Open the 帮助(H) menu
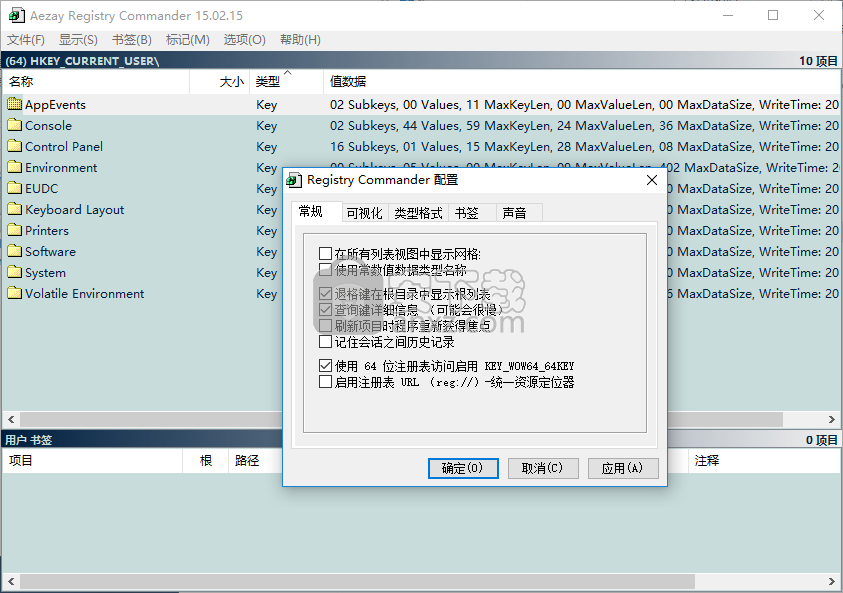This screenshot has height=593, width=843. (x=301, y=40)
